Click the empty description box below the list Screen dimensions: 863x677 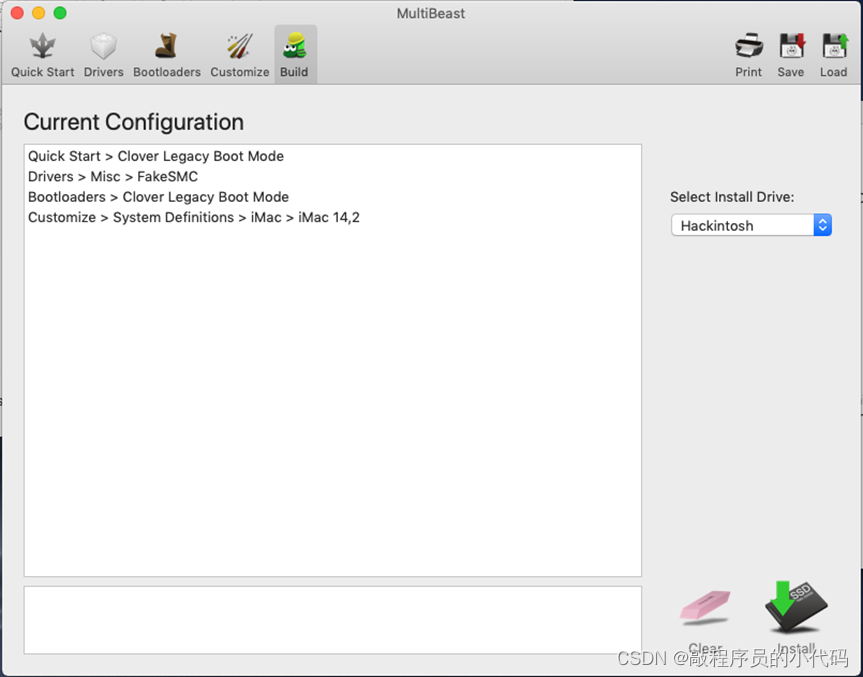[332, 620]
